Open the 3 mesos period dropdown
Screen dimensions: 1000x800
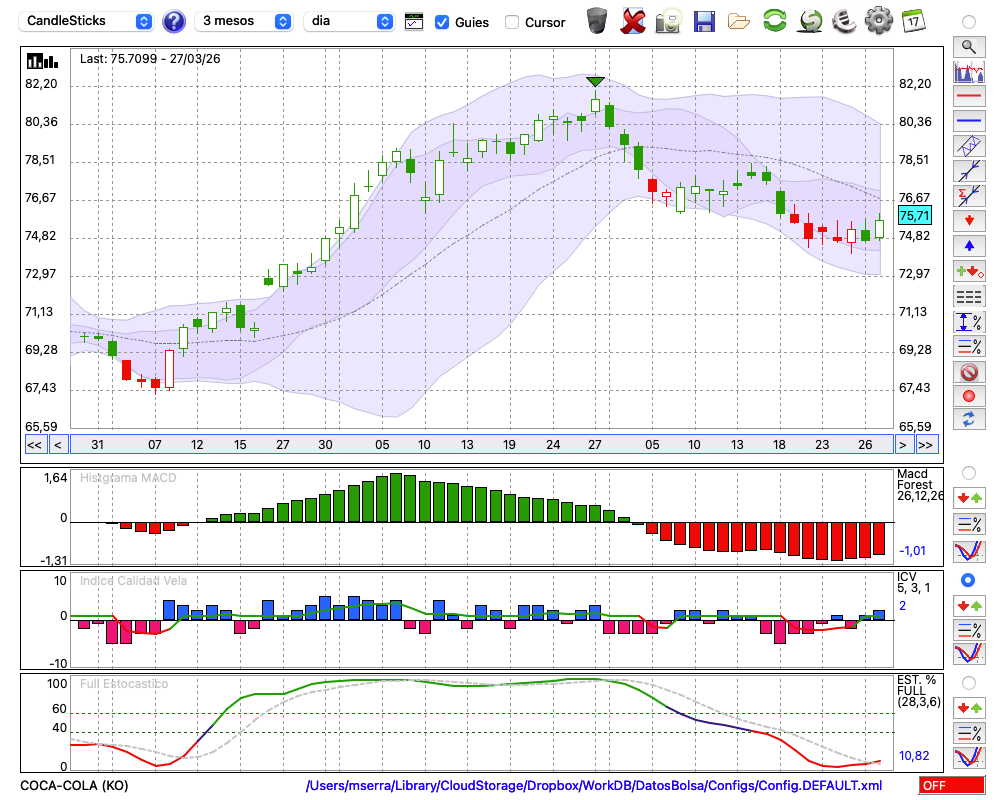(x=245, y=21)
